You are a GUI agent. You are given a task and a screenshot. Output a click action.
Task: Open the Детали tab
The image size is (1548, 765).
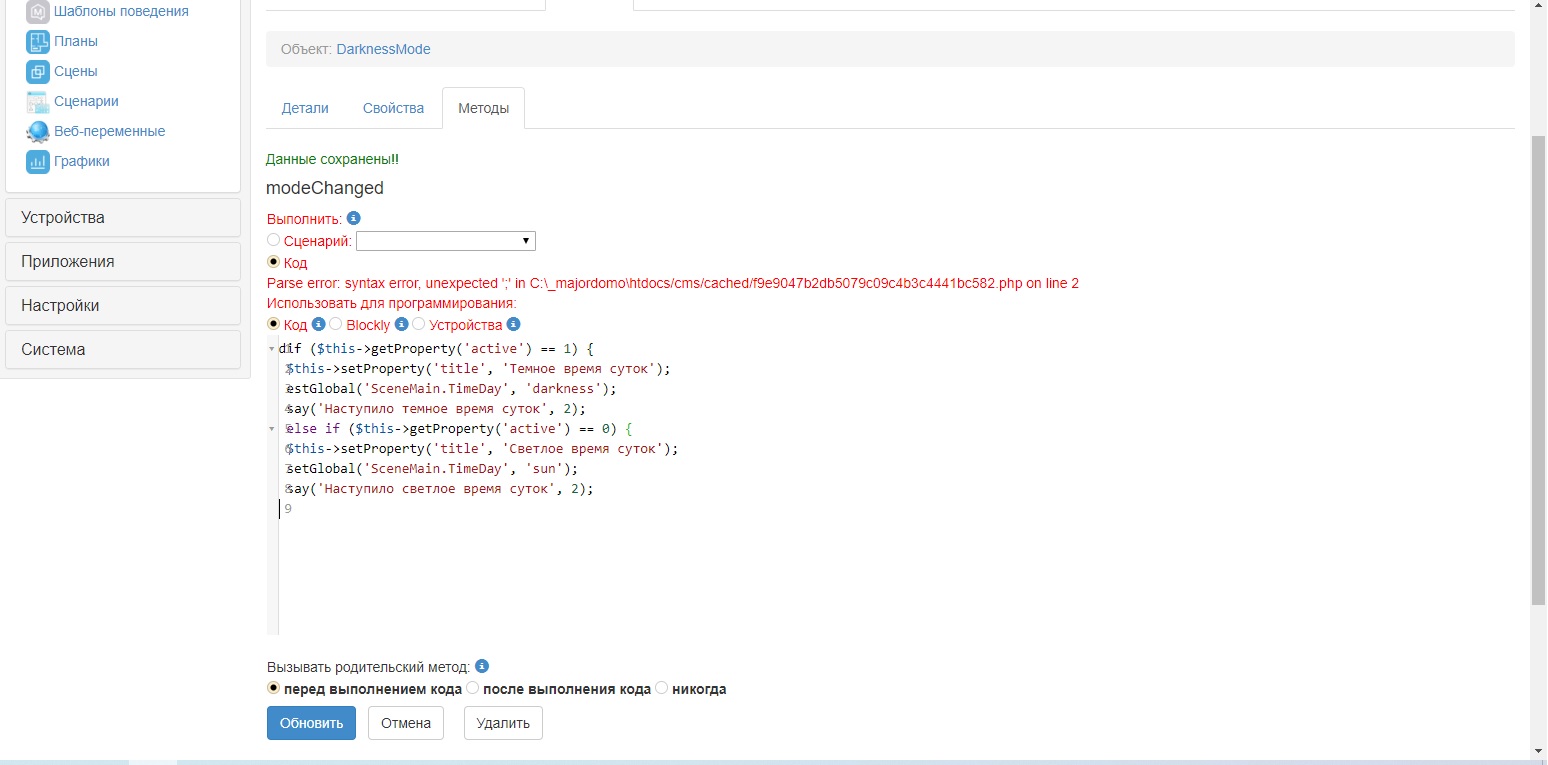[305, 108]
